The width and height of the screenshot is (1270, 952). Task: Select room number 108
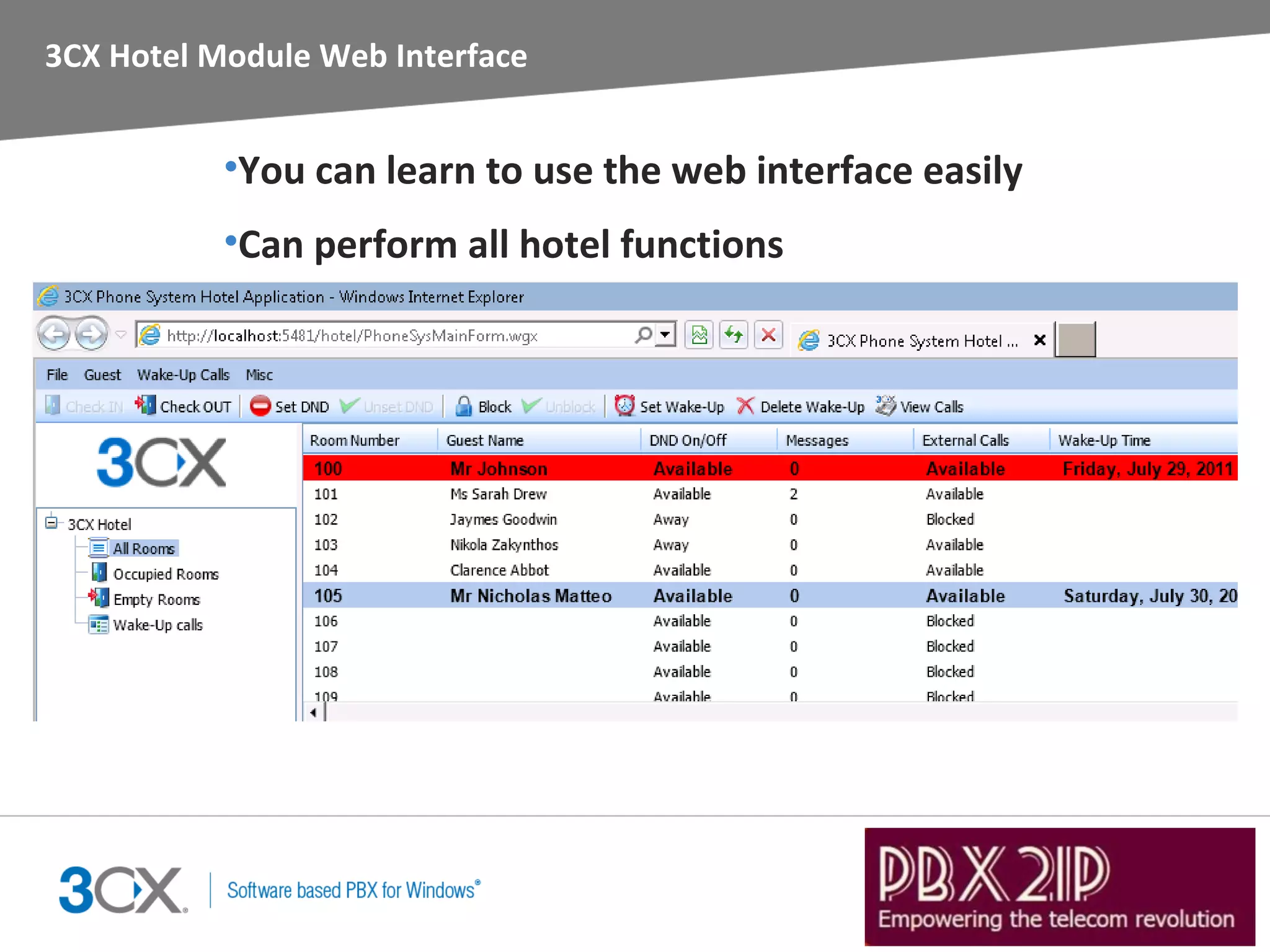pos(326,672)
